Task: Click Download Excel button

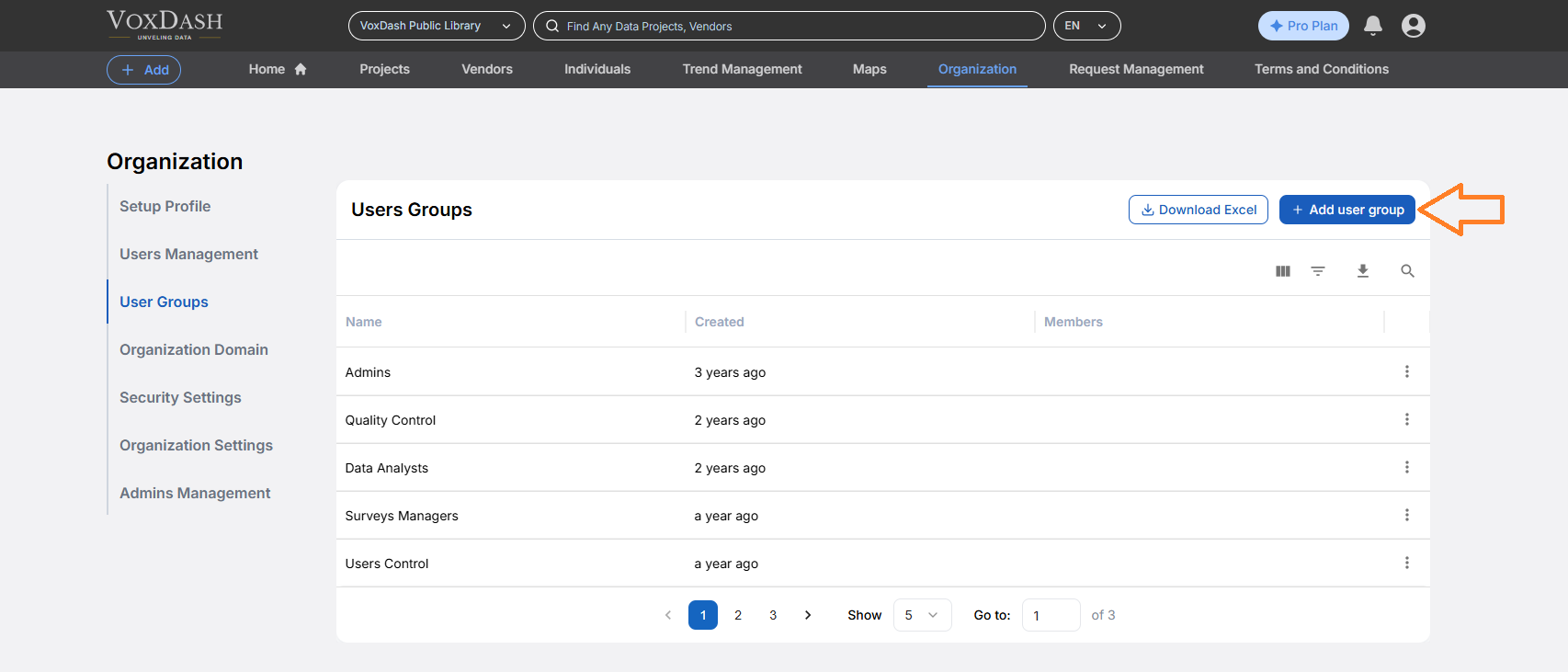Action: [x=1199, y=210]
